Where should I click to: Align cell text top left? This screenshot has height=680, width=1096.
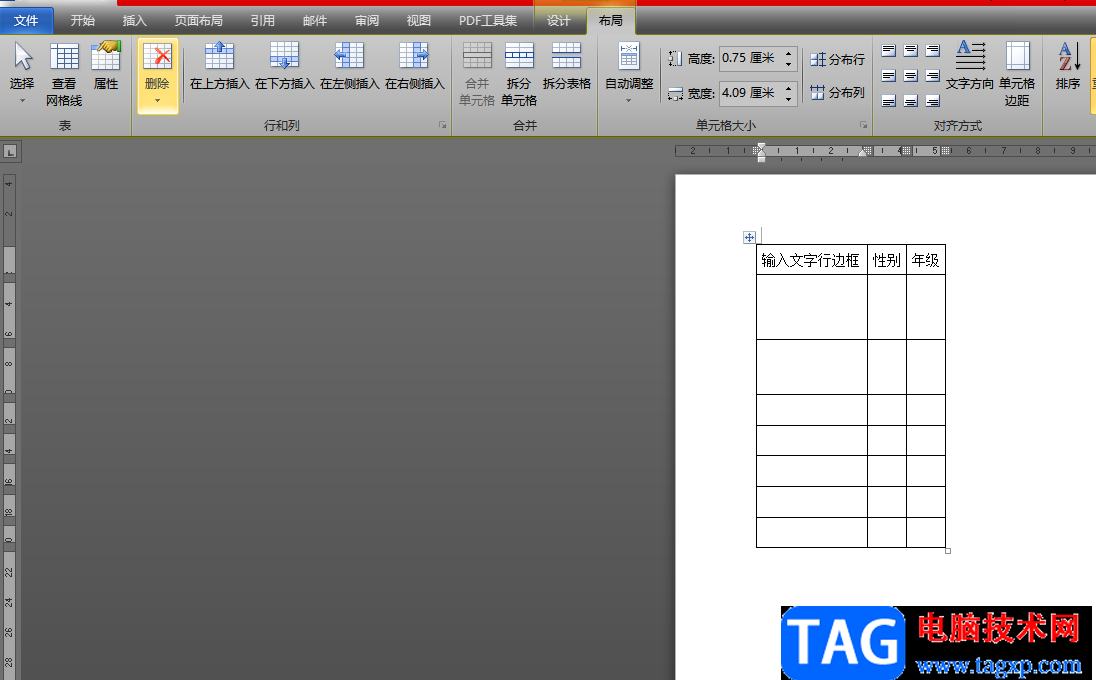click(888, 50)
